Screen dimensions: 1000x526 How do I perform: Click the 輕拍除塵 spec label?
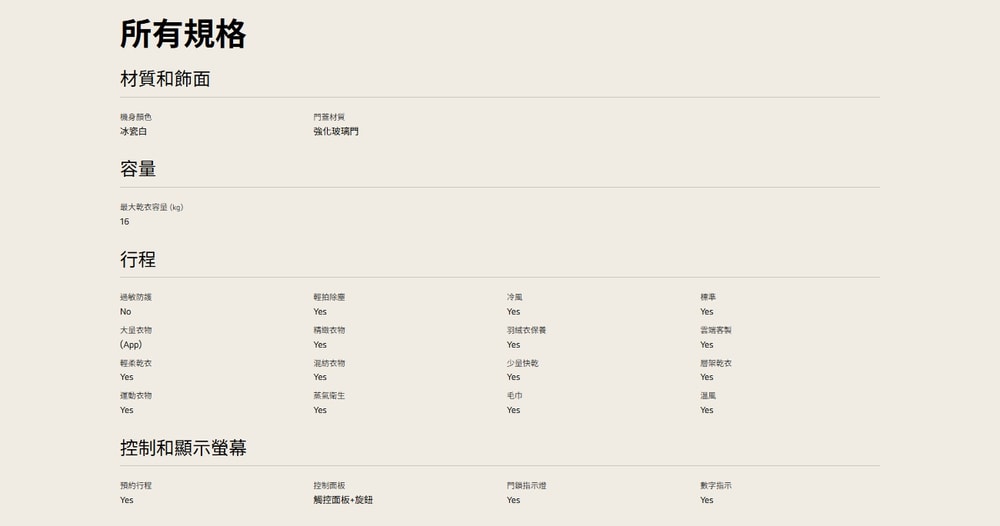329,297
